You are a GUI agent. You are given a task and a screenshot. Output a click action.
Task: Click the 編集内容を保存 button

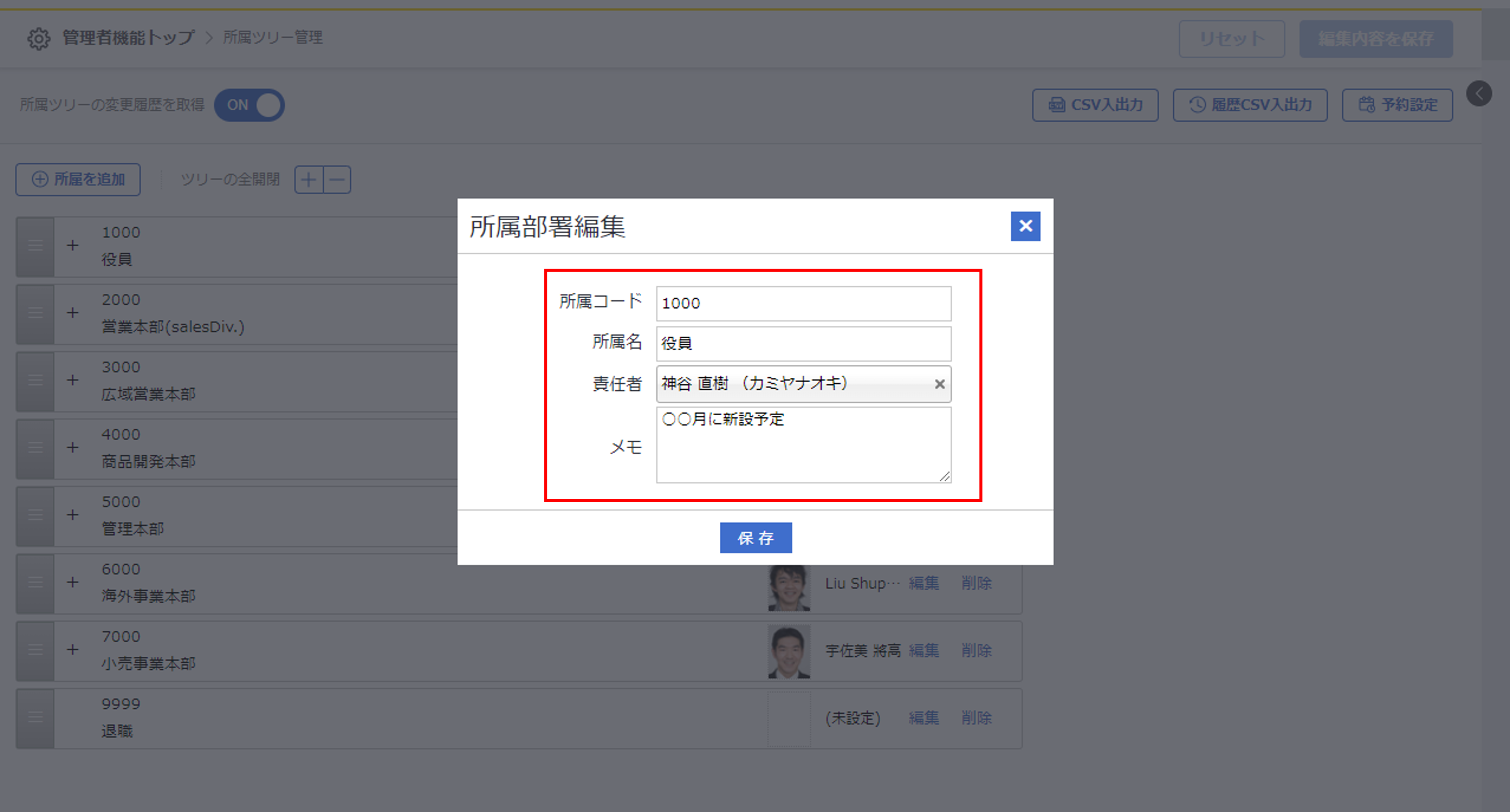(x=1376, y=39)
